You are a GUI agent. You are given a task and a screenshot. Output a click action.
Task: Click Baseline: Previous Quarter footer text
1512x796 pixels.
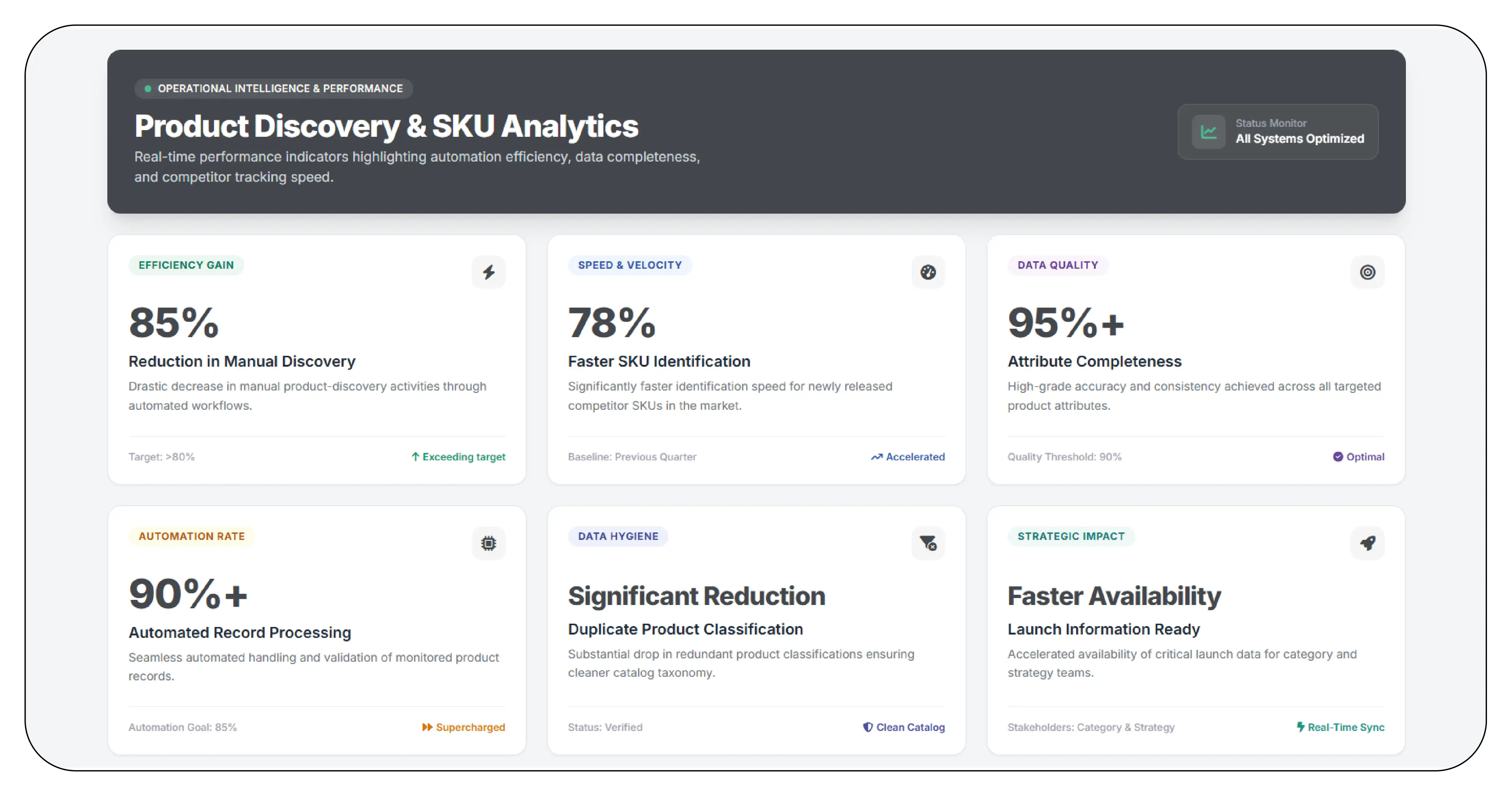pyautogui.click(x=632, y=456)
